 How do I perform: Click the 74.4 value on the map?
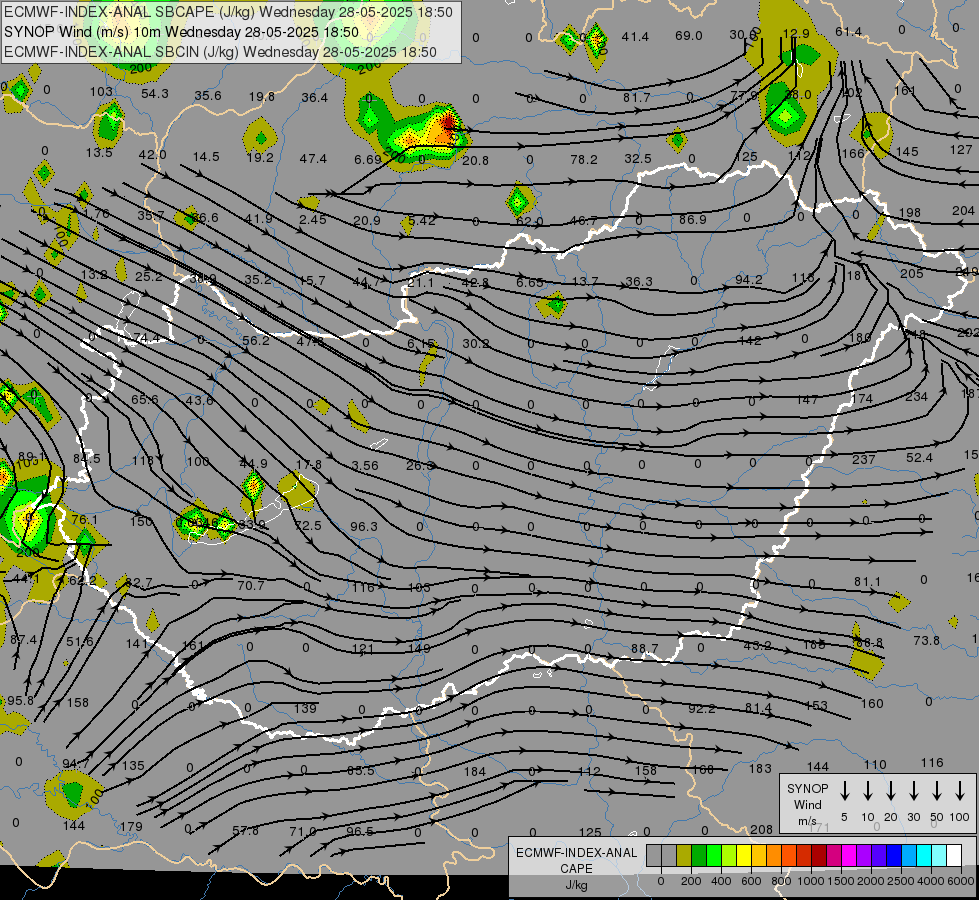pyautogui.click(x=147, y=338)
